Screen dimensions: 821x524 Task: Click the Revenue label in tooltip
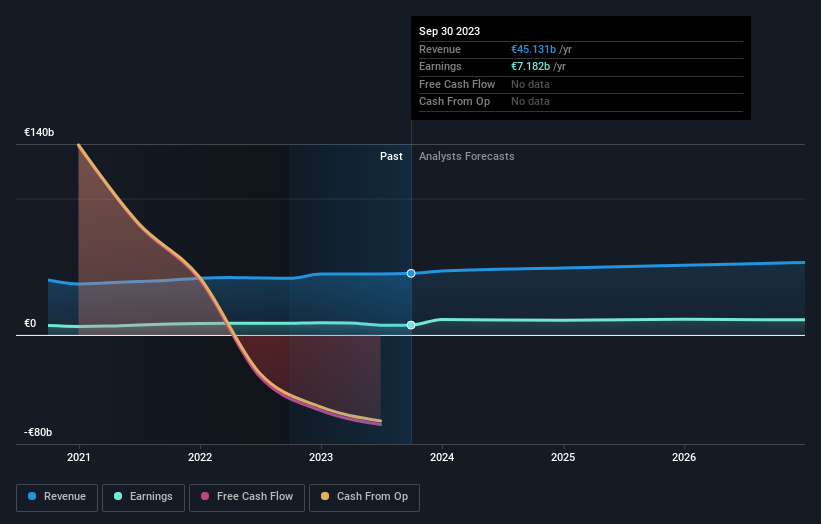tap(440, 49)
